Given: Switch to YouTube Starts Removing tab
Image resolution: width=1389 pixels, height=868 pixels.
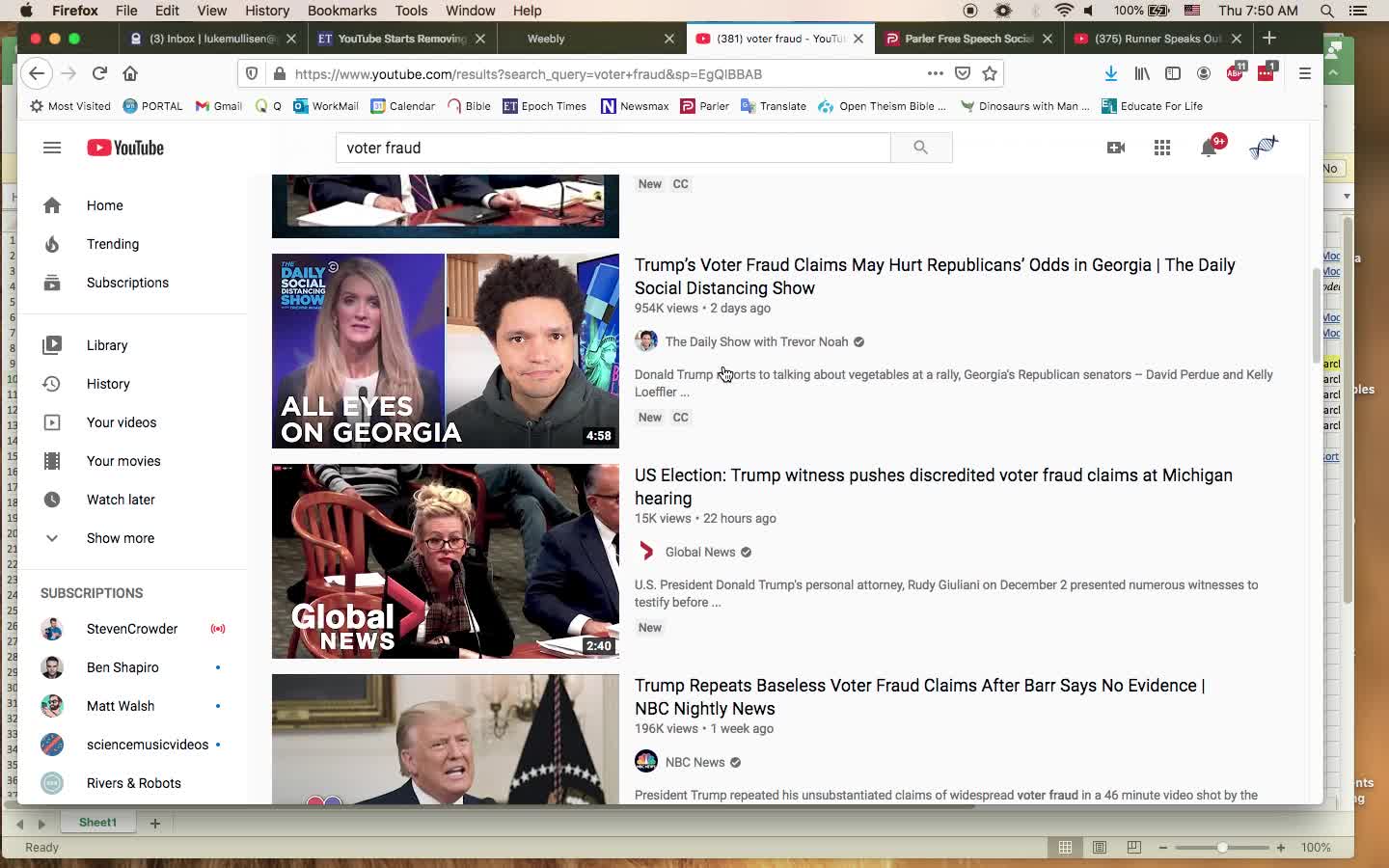Looking at the screenshot, I should (x=402, y=39).
